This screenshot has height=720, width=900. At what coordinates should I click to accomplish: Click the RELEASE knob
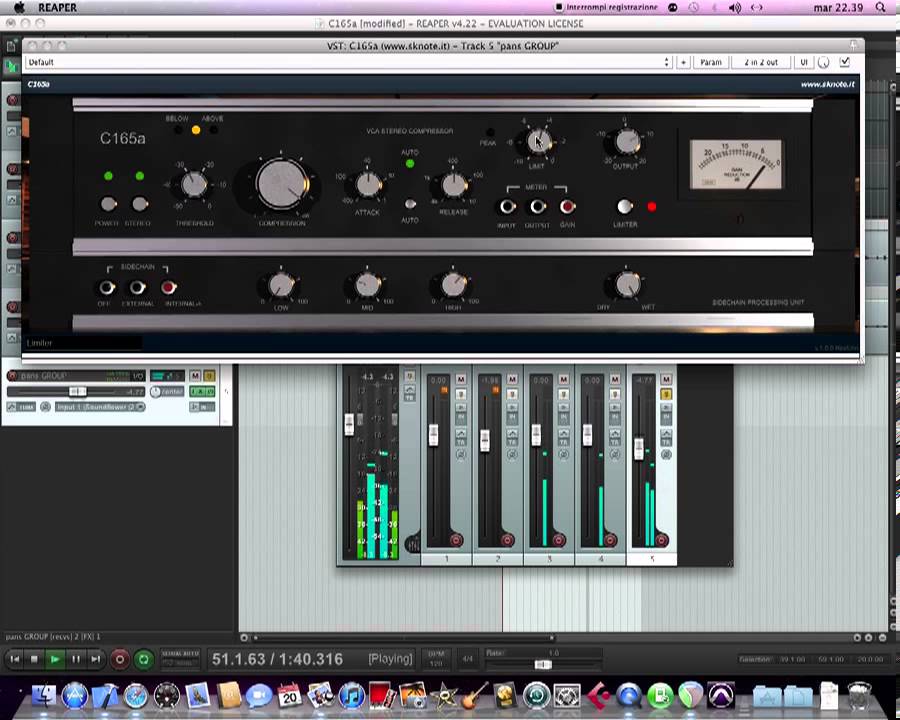(x=454, y=185)
